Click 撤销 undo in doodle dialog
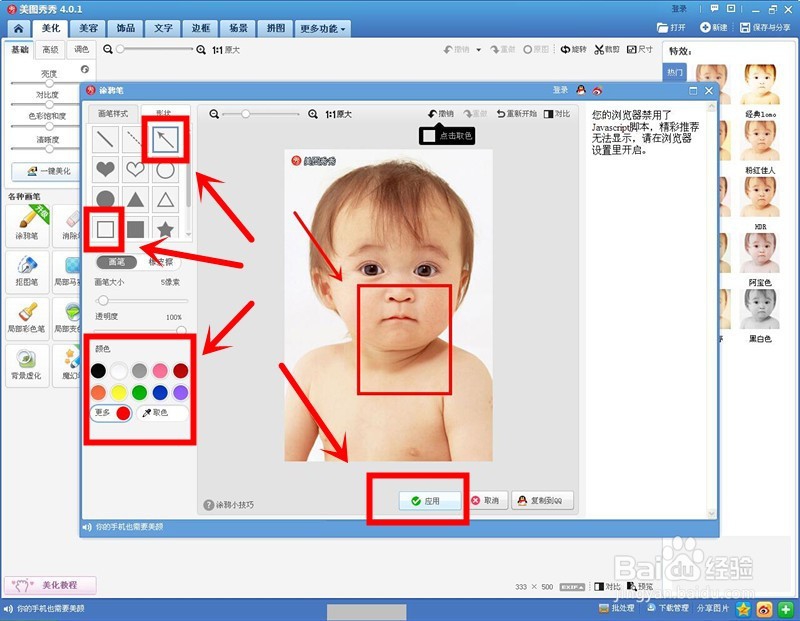This screenshot has width=800, height=621. [441, 114]
